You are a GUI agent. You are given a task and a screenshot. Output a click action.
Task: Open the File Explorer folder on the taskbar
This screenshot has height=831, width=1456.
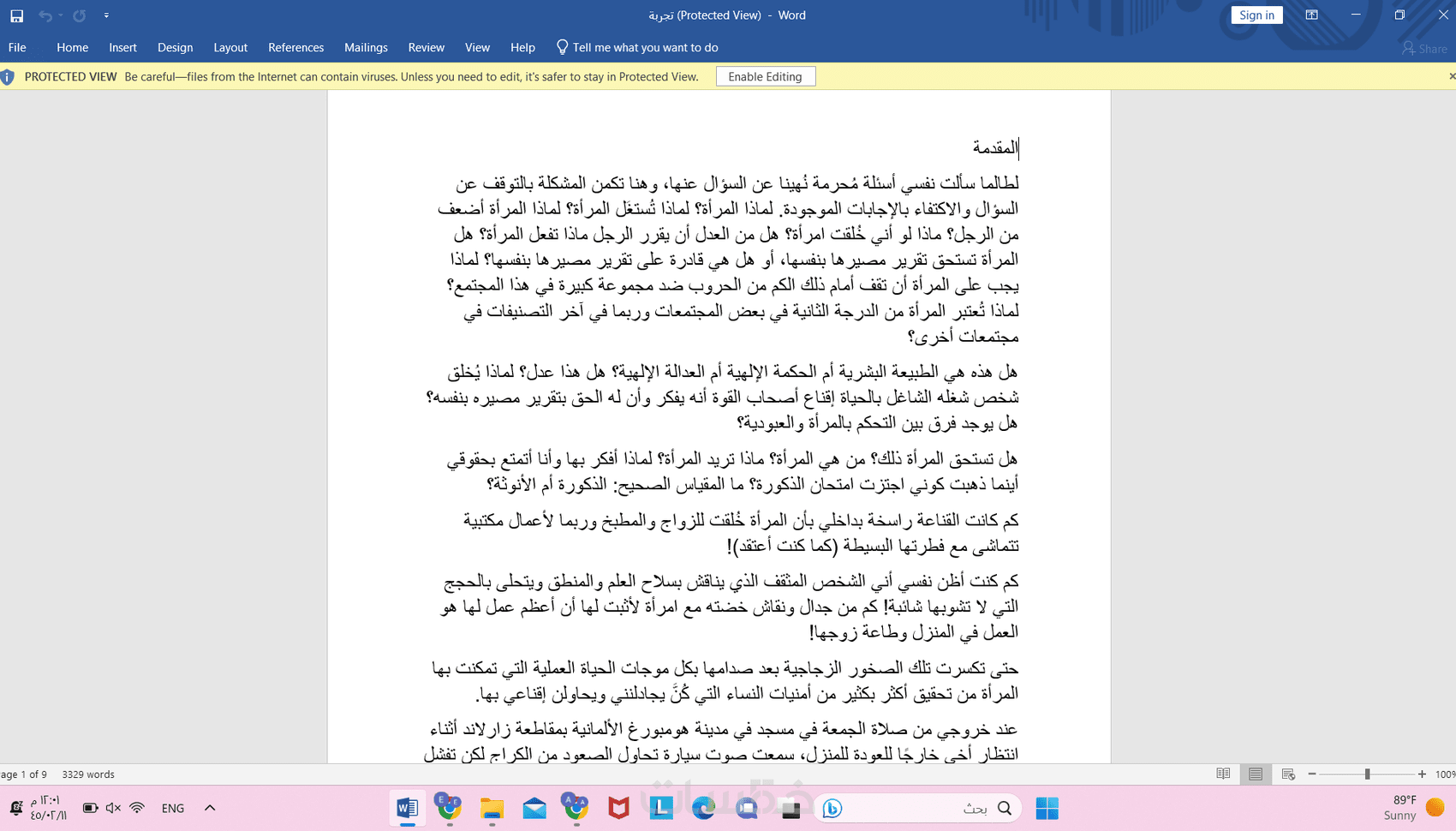[x=492, y=808]
